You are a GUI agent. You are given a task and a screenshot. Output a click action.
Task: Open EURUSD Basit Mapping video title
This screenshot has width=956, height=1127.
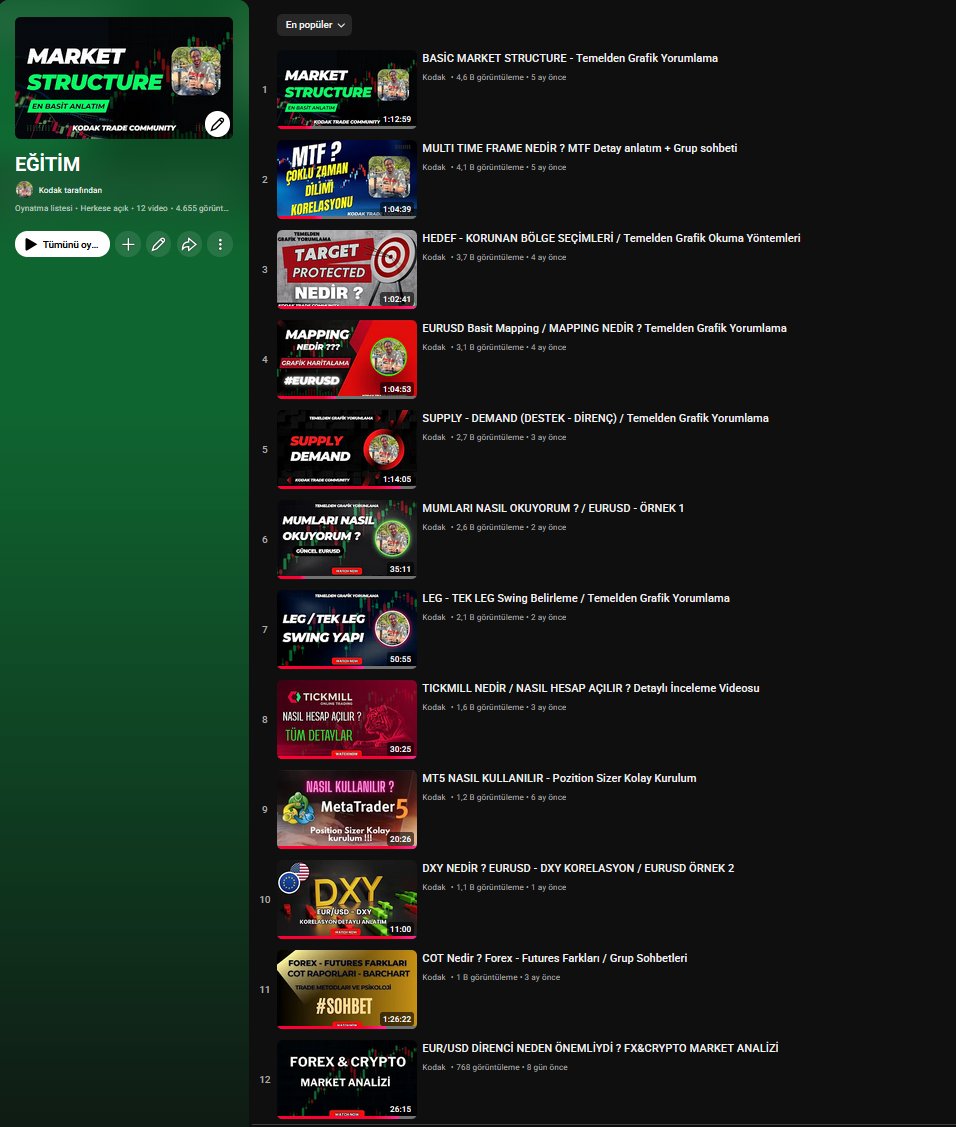tap(605, 328)
